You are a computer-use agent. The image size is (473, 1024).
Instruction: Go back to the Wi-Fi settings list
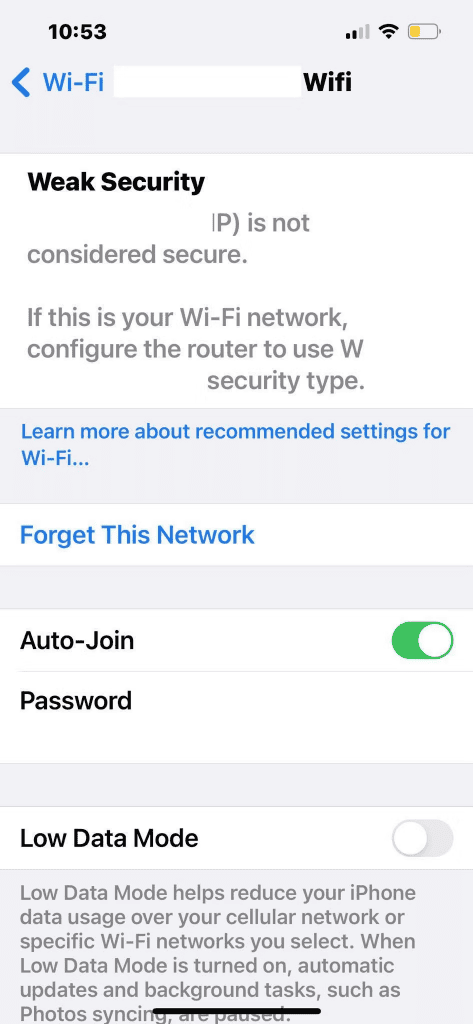click(x=57, y=83)
